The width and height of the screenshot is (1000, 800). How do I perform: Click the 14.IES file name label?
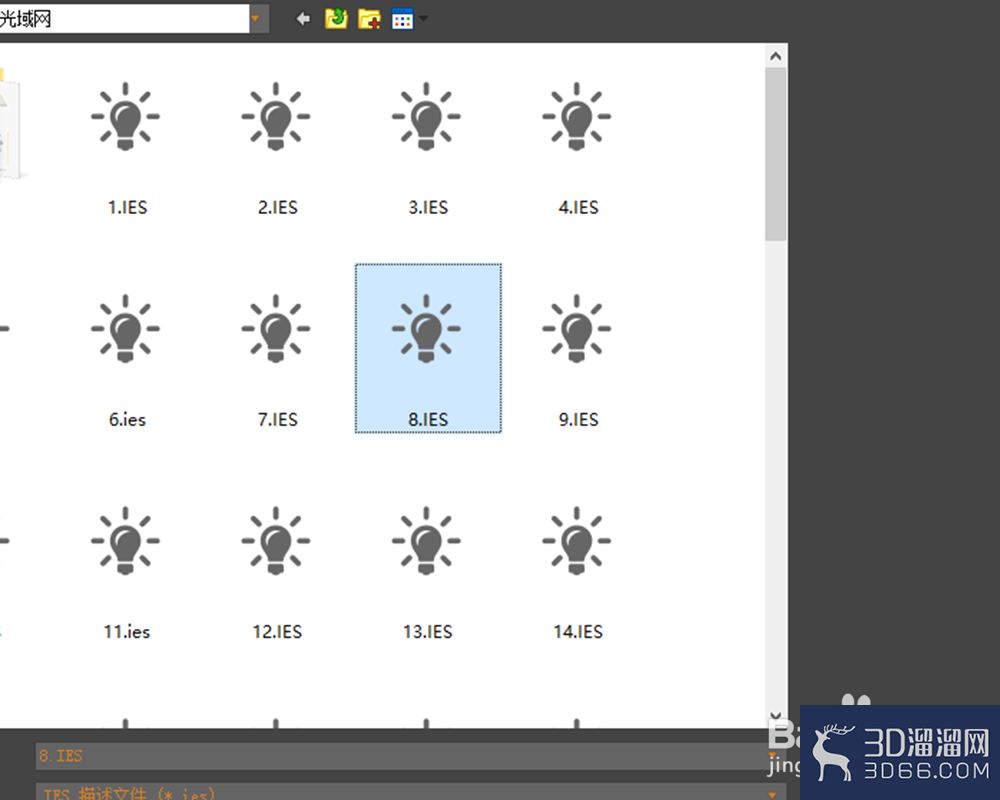[578, 632]
